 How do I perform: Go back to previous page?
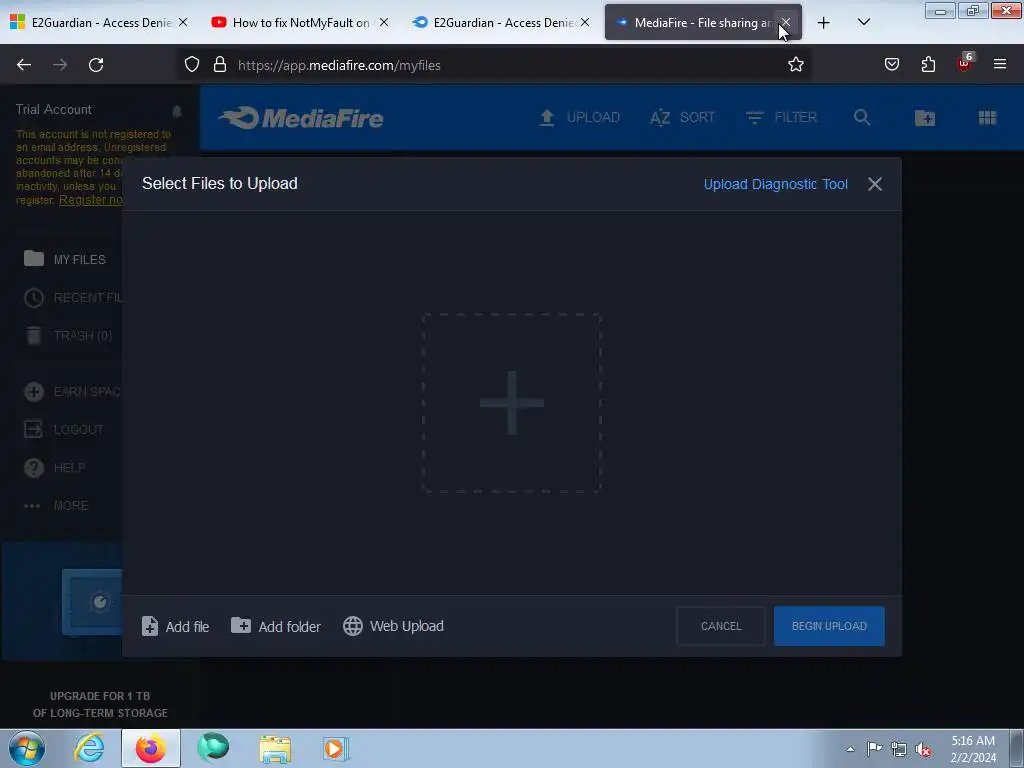click(24, 65)
